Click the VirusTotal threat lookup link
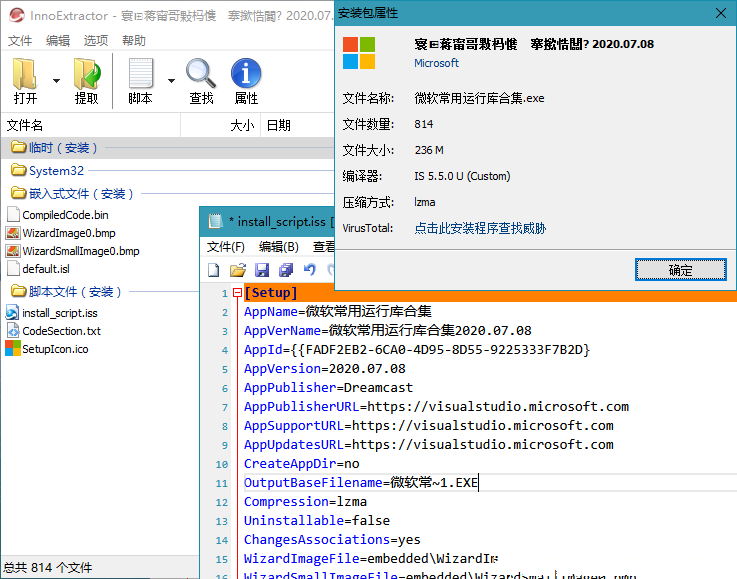This screenshot has width=737, height=579. click(480, 228)
